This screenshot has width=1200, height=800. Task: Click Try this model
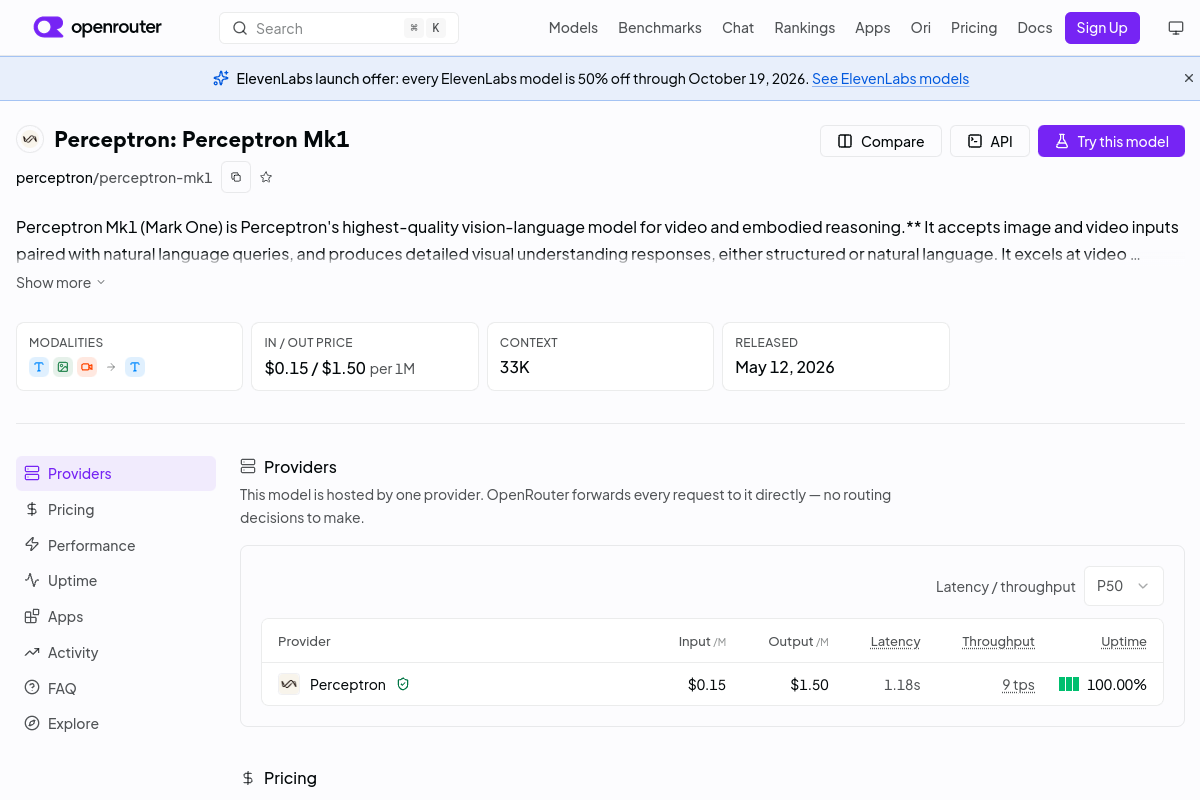click(x=1111, y=141)
